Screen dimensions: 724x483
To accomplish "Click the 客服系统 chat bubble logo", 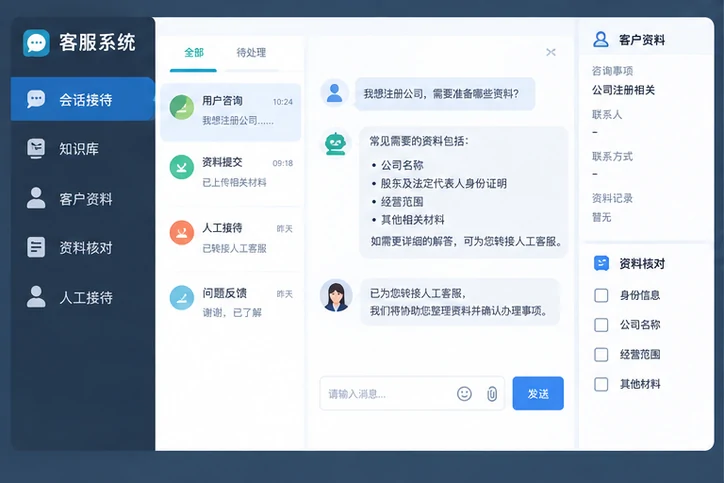I will 36,43.
